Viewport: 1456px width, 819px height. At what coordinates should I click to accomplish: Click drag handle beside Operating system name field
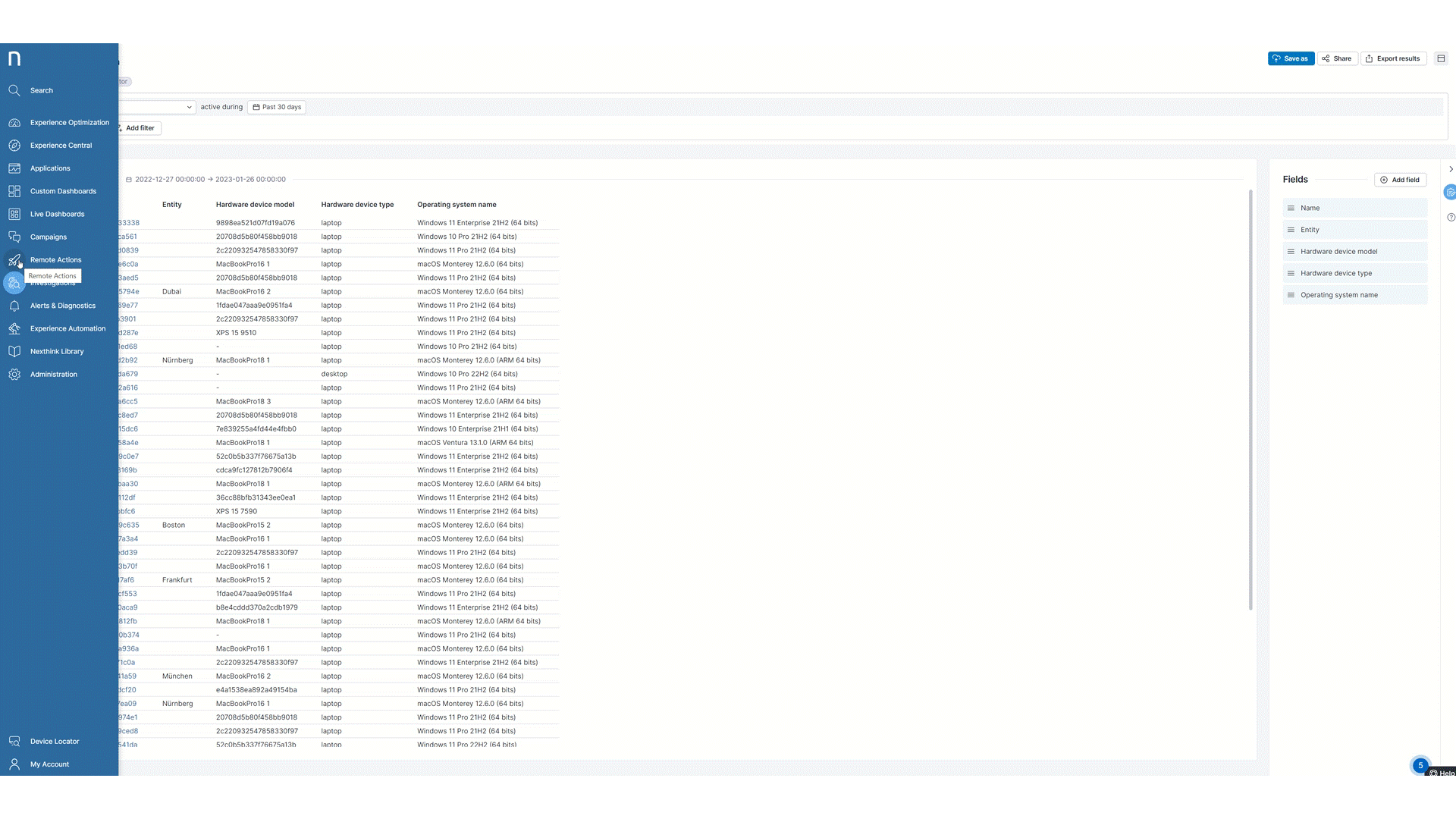tap(1291, 295)
